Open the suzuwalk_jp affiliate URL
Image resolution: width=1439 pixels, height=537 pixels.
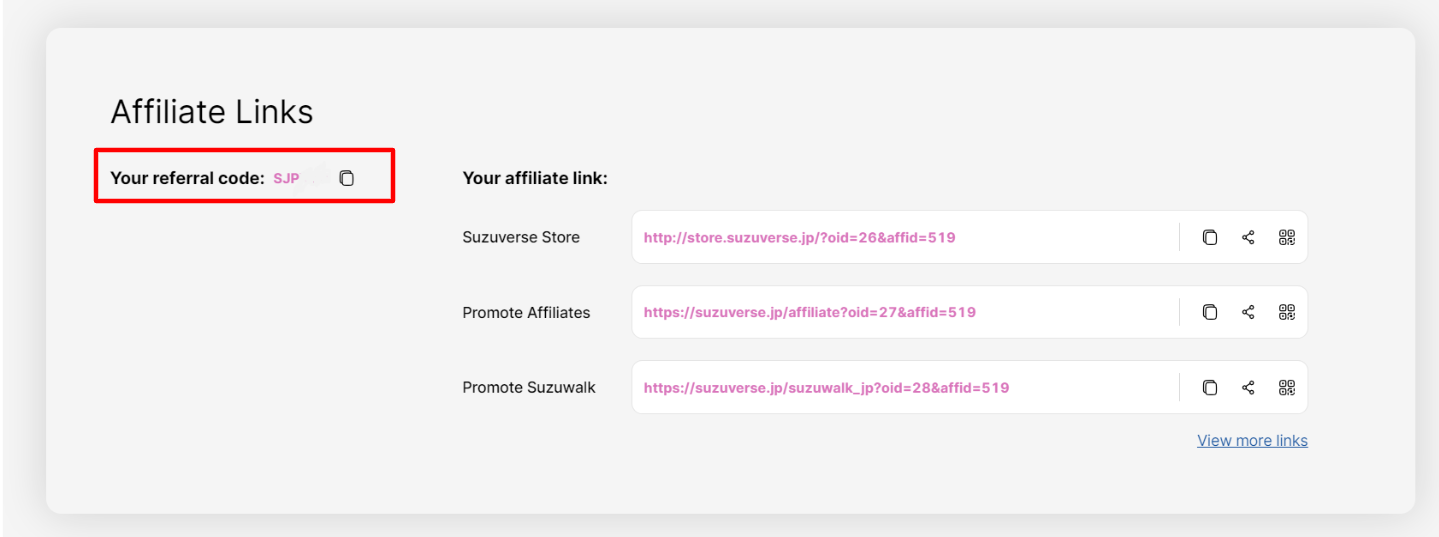point(826,387)
